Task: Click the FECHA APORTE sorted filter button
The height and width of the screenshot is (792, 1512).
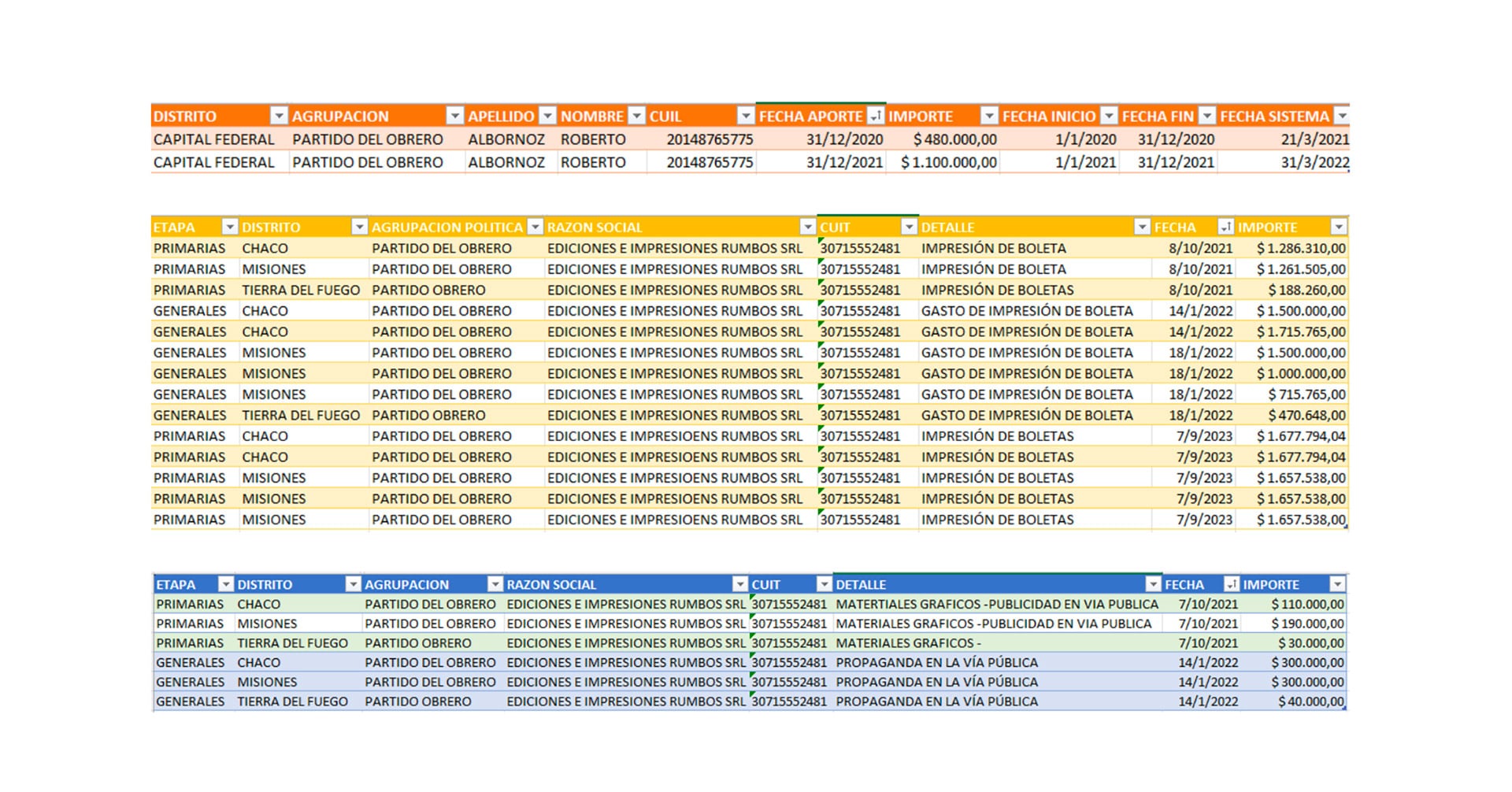Action: pyautogui.click(x=876, y=117)
